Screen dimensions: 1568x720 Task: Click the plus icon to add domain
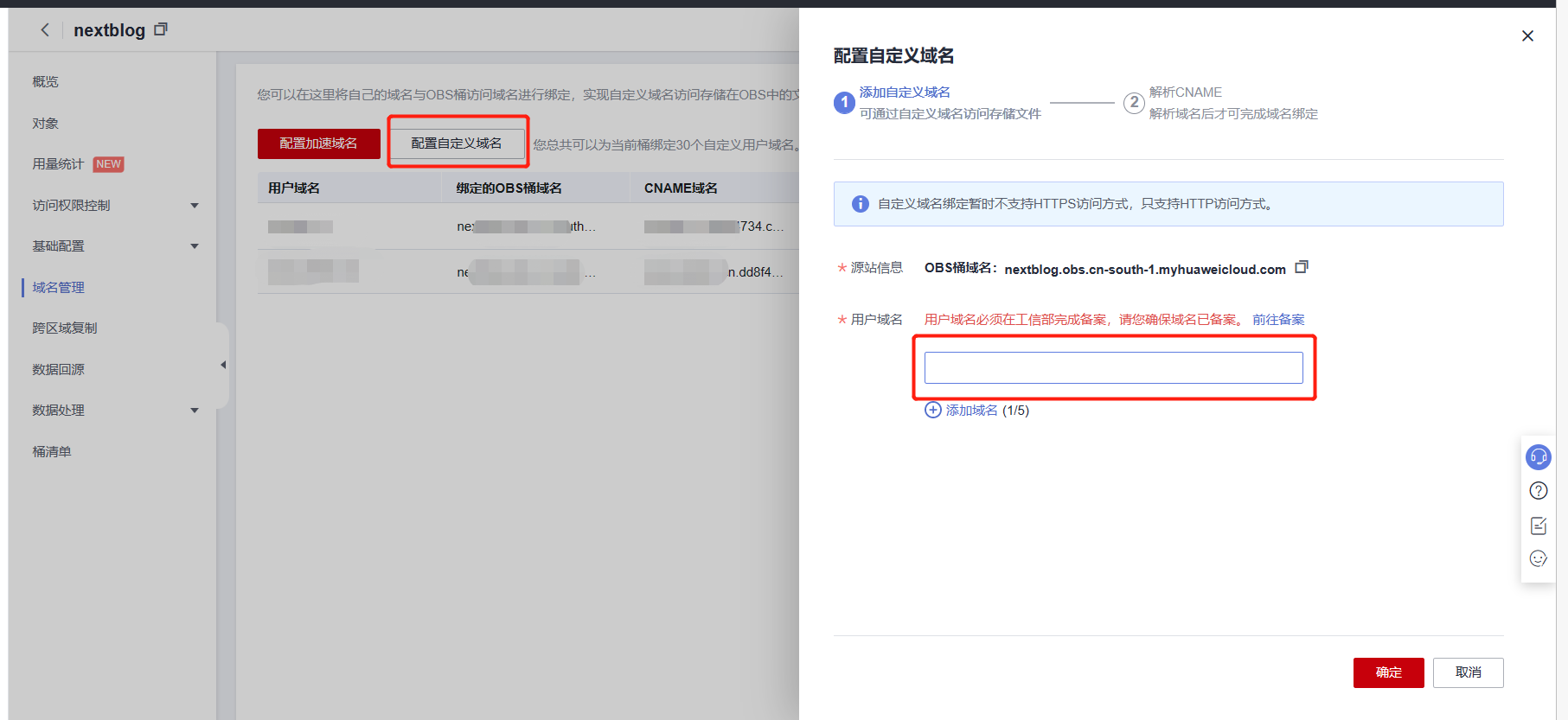933,410
